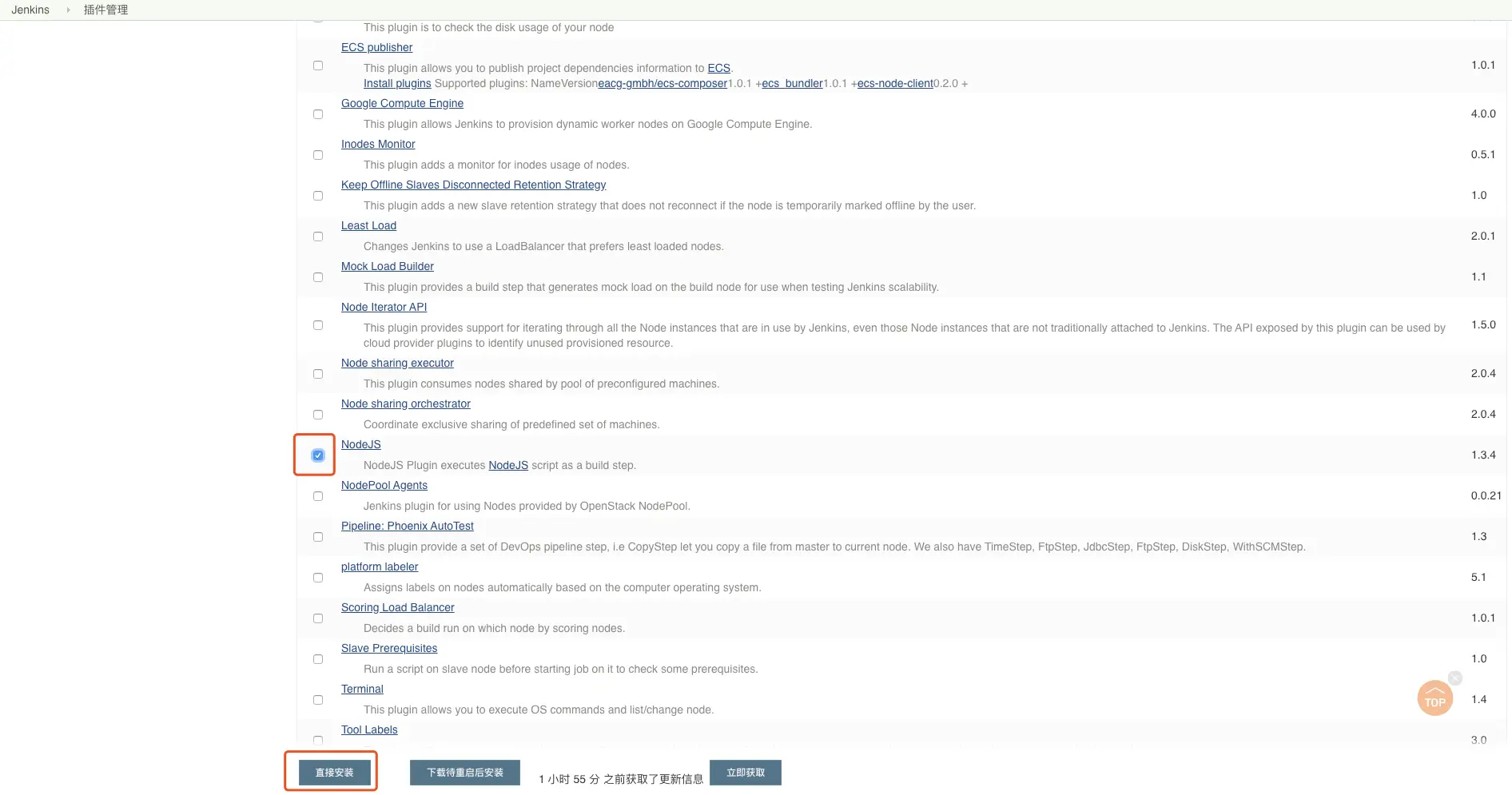Select the Least Load plugin checkbox
This screenshot has width=1512, height=795.
click(318, 237)
